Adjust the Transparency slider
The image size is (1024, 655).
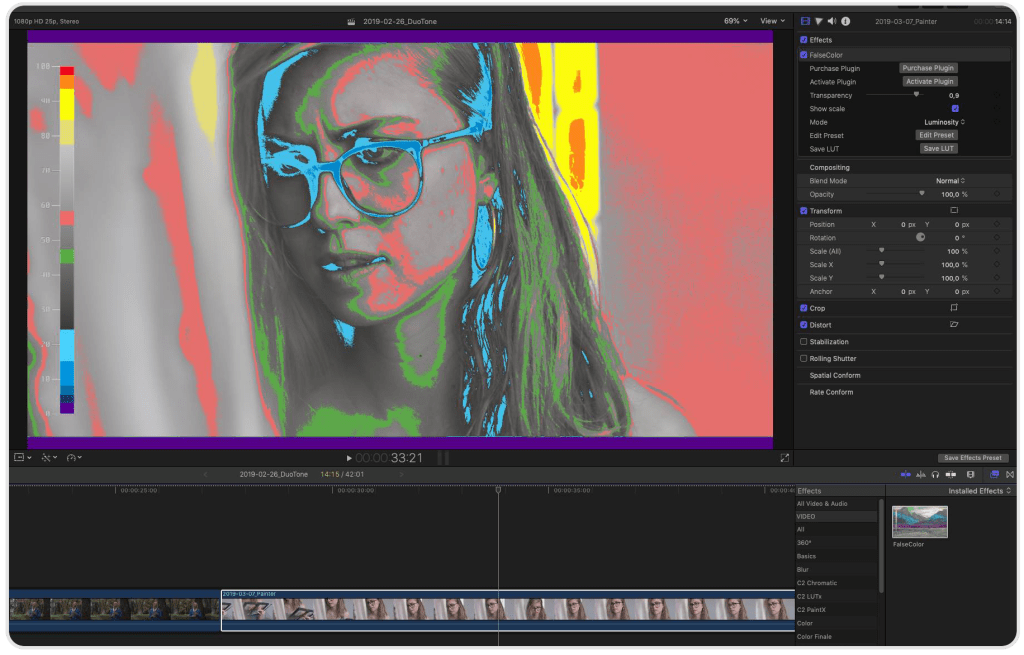[x=917, y=94]
